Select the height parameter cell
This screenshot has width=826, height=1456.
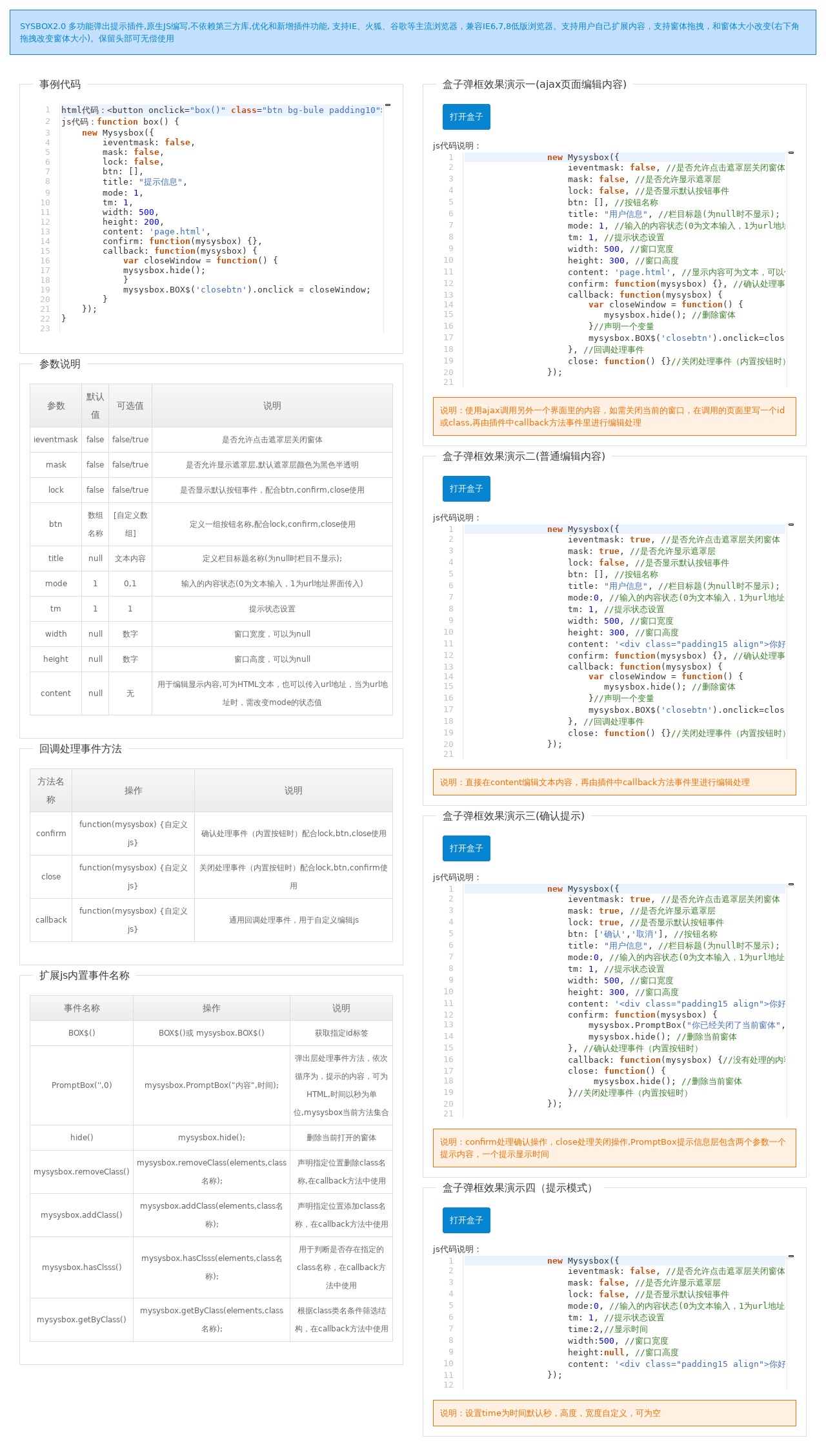pyautogui.click(x=55, y=659)
